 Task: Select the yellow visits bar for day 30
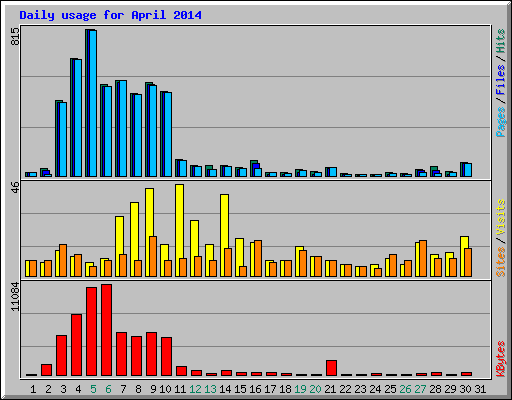pos(465,256)
